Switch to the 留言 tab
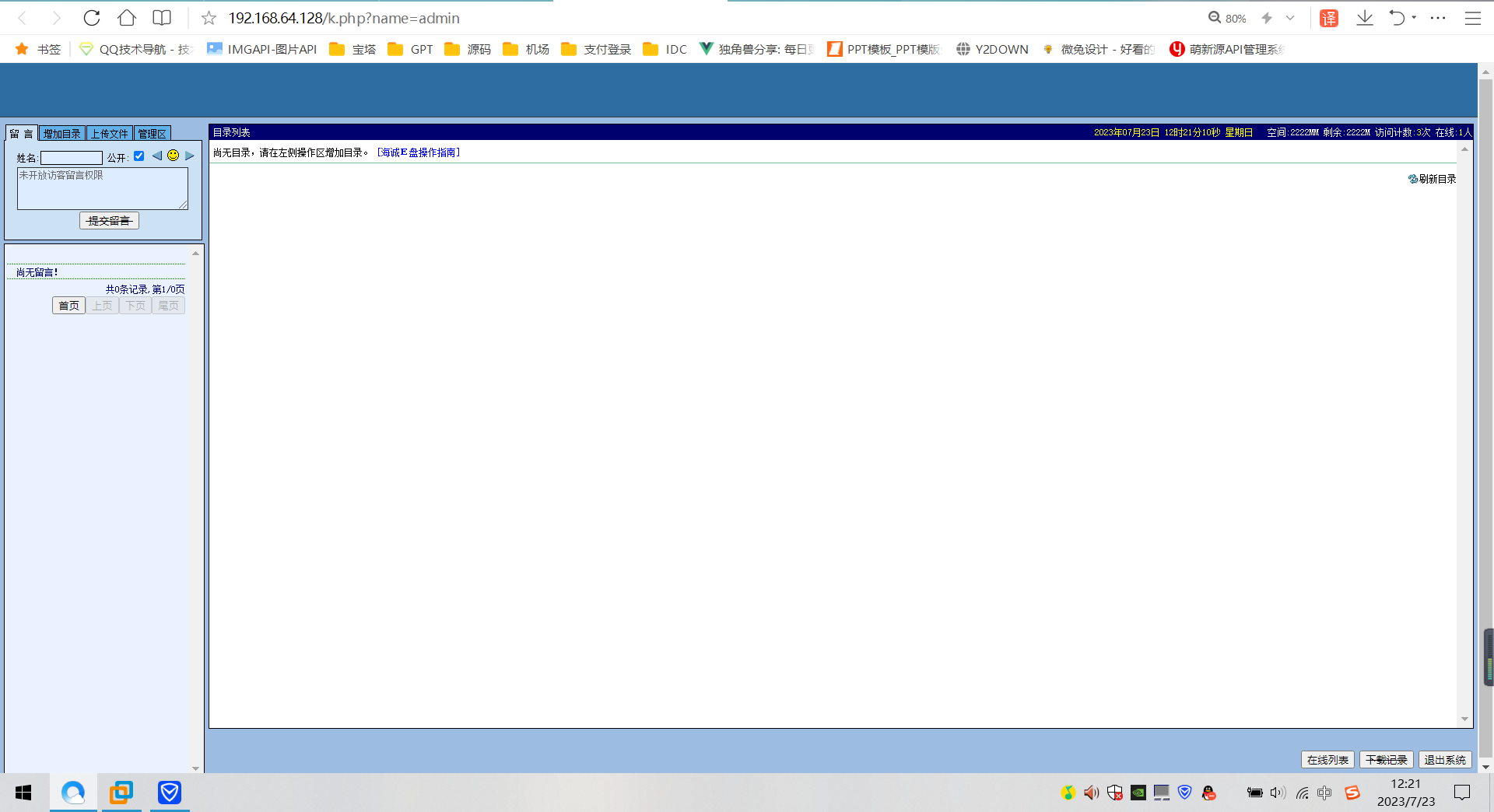 click(21, 133)
